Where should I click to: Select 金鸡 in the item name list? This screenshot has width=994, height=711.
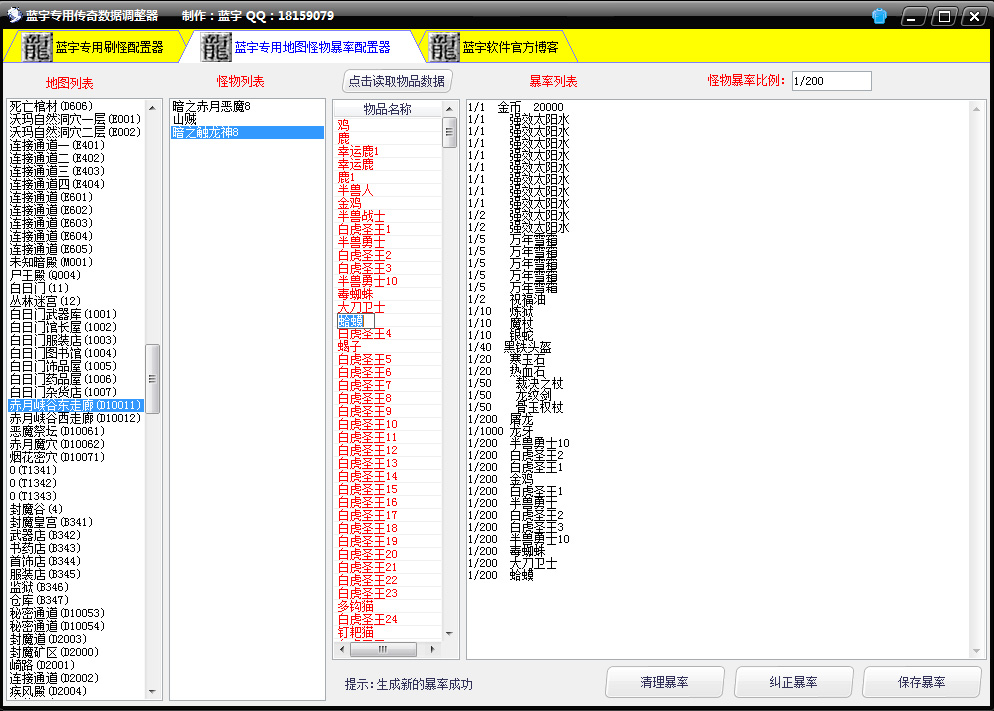(350, 203)
